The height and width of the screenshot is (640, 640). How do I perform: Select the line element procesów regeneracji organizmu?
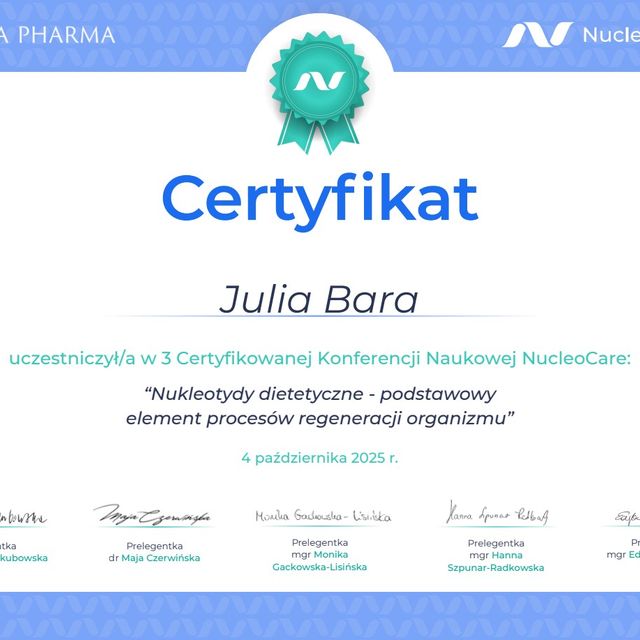[x=320, y=418]
